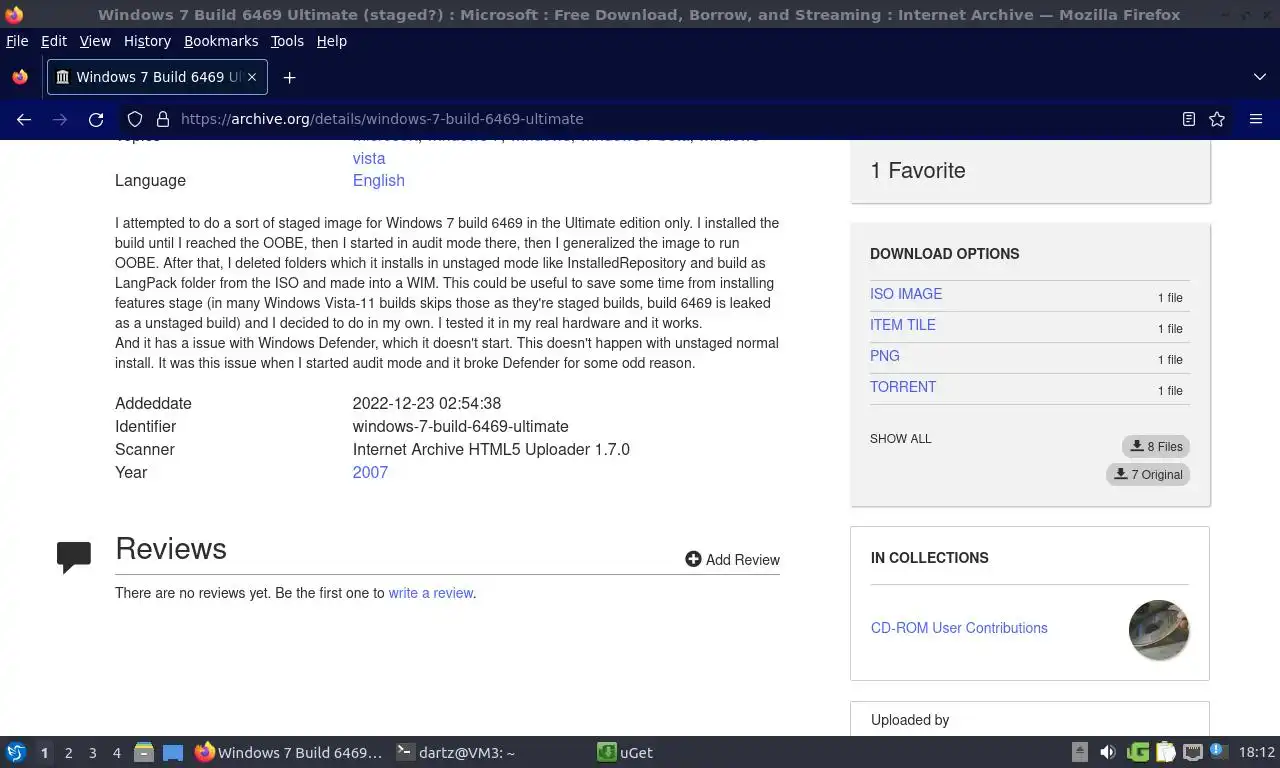Viewport: 1280px width, 768px height.
Task: Open the system start menu icon in taskbar
Action: 16,753
